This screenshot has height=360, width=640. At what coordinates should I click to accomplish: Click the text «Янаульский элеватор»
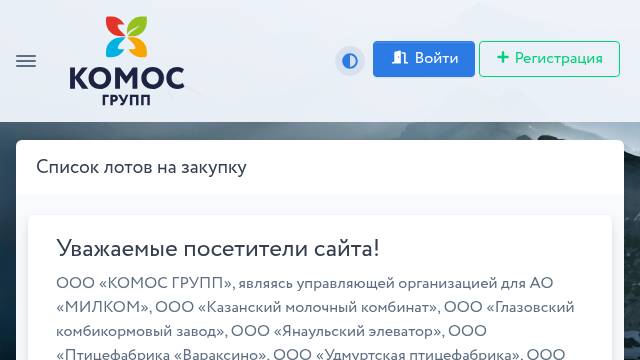pyautogui.click(x=358, y=331)
